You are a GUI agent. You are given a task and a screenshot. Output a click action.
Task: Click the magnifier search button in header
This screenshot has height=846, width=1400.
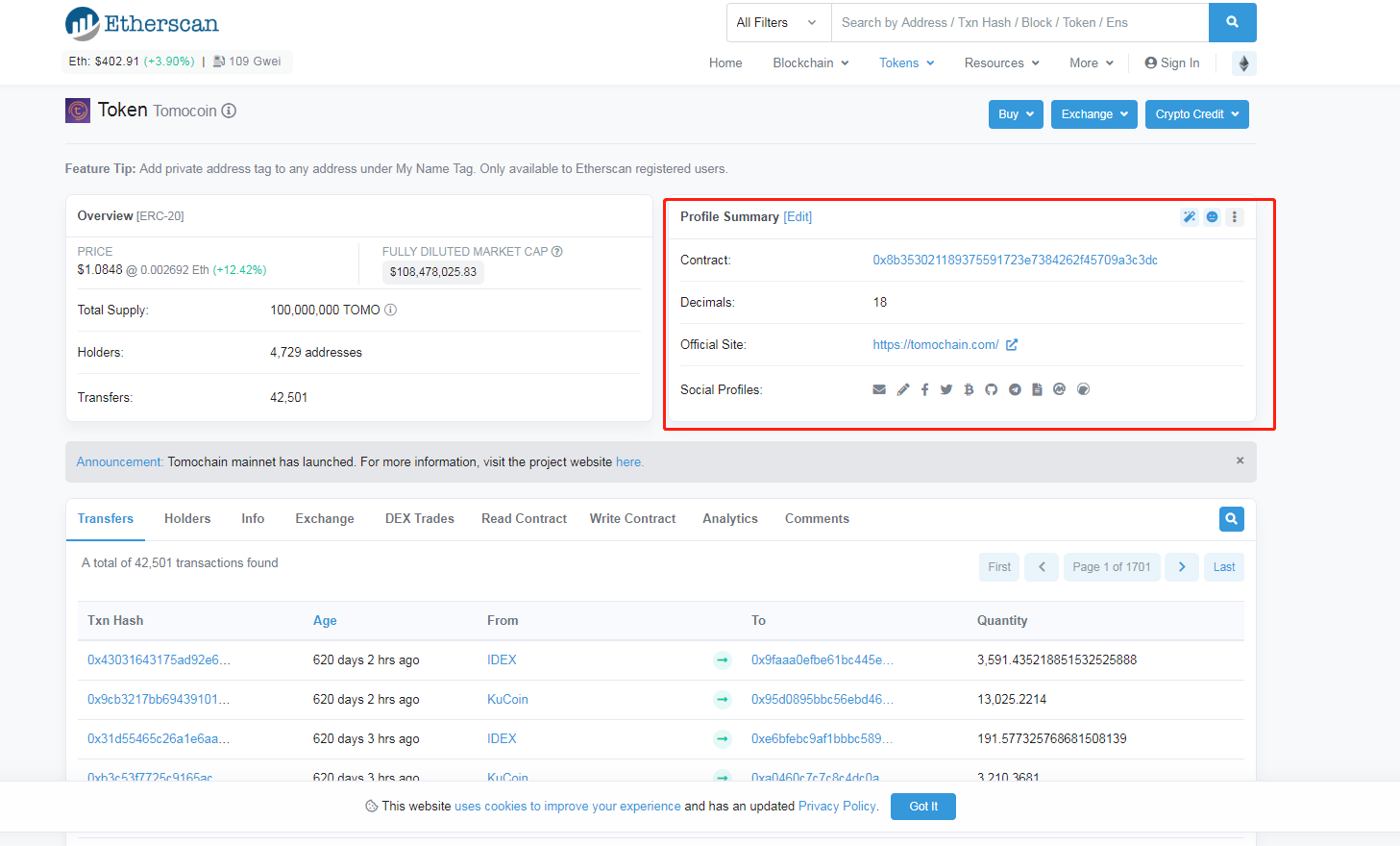click(1232, 22)
